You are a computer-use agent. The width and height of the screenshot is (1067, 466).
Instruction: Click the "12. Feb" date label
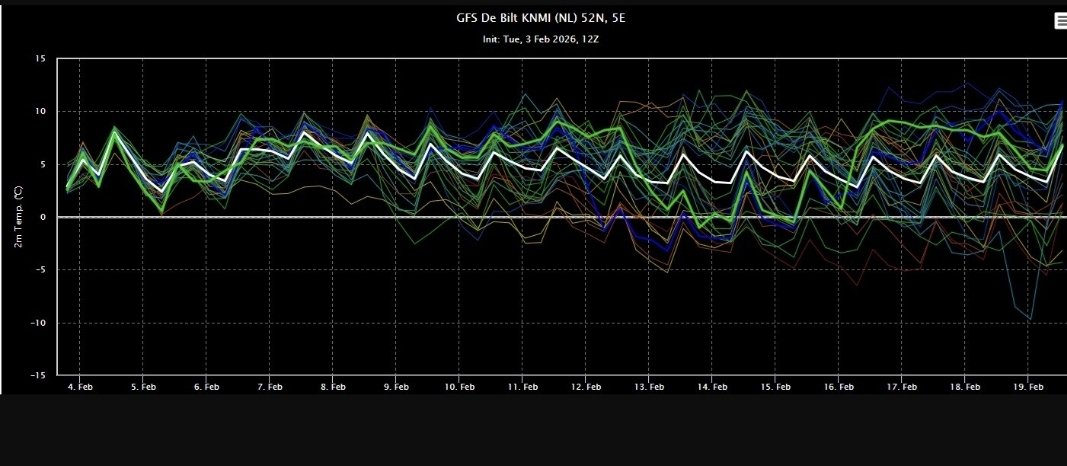pos(586,387)
